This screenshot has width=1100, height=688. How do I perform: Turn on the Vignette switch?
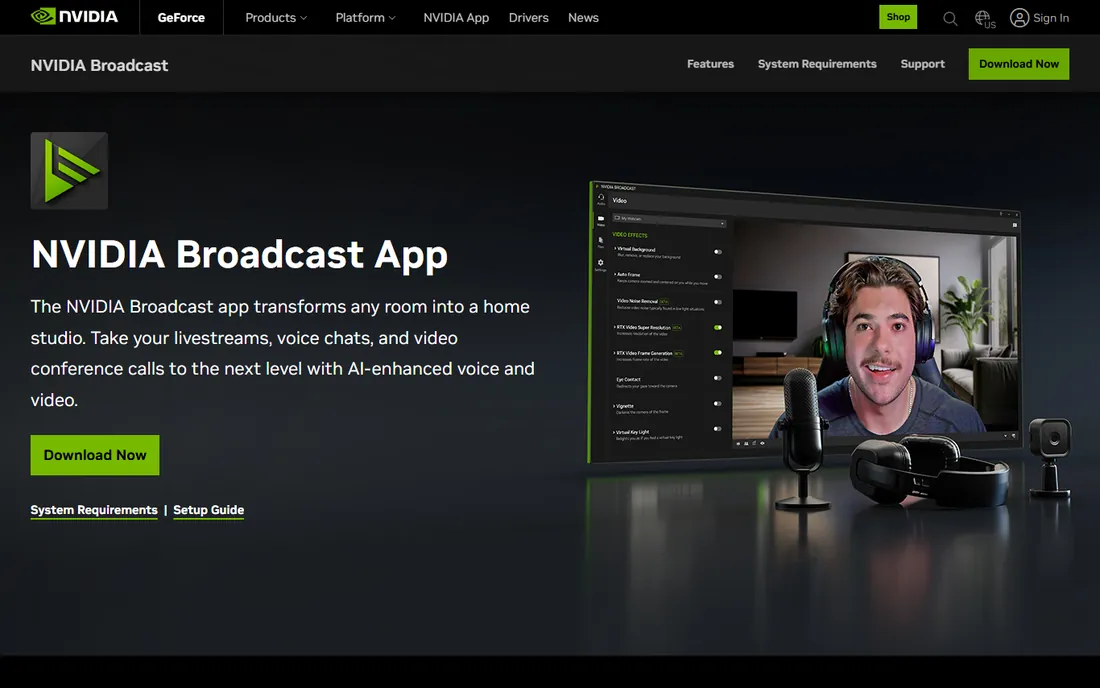point(718,403)
